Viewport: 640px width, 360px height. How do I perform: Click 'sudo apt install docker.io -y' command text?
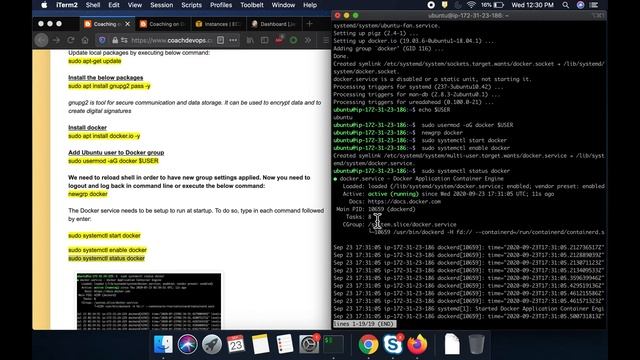point(104,136)
